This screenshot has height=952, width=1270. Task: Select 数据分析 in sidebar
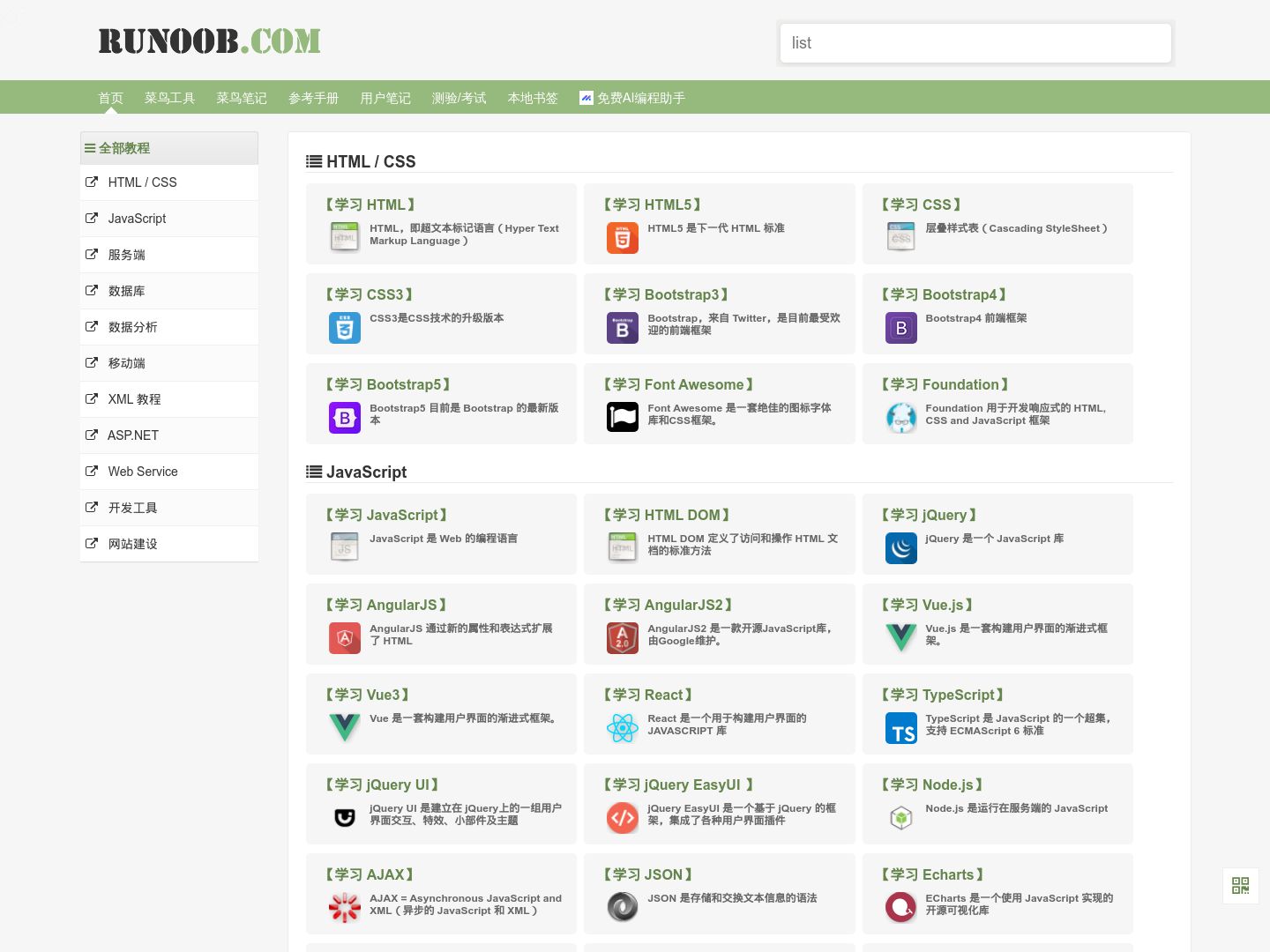tap(169, 327)
